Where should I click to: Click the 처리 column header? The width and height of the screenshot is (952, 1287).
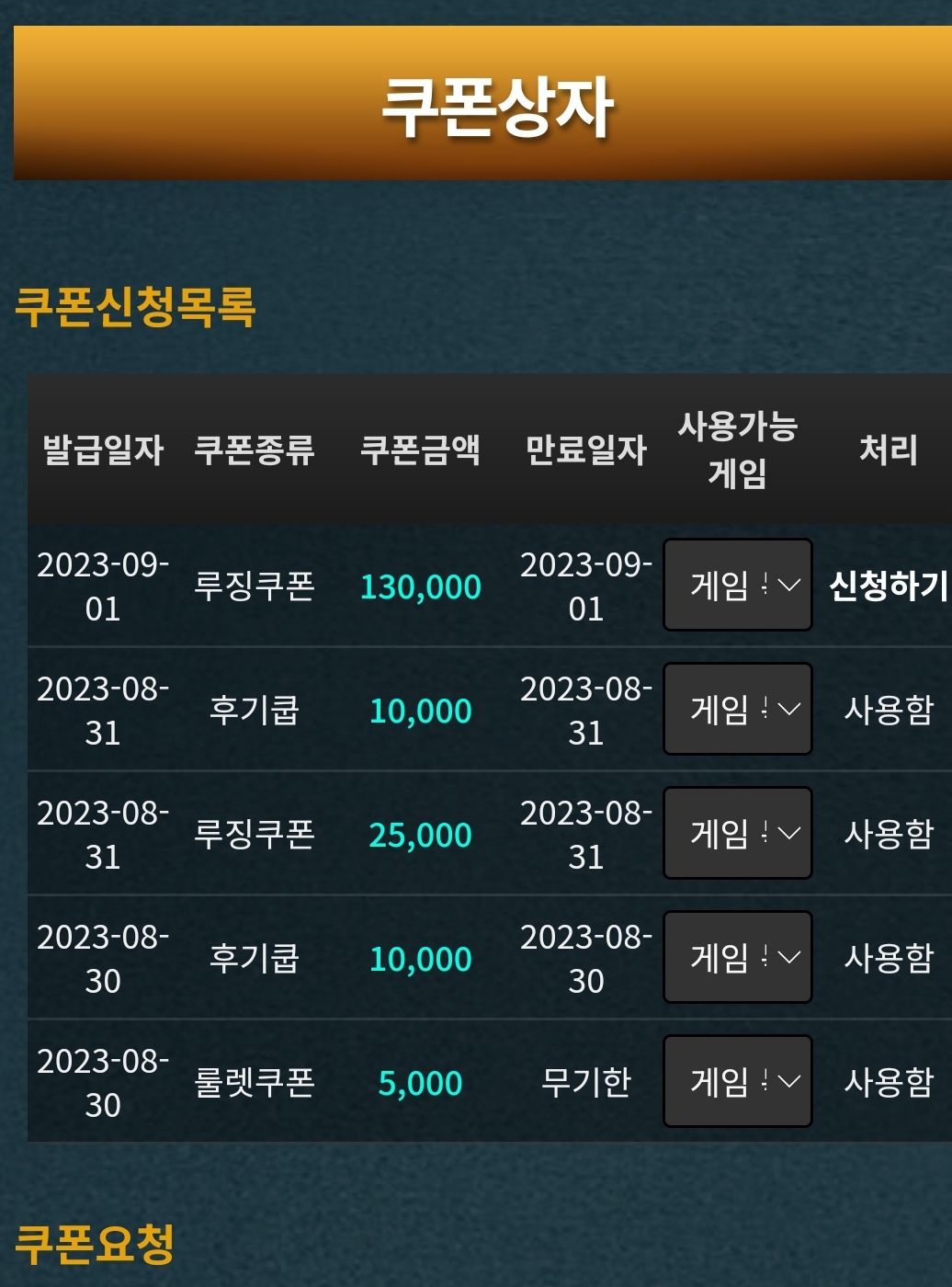click(x=889, y=450)
